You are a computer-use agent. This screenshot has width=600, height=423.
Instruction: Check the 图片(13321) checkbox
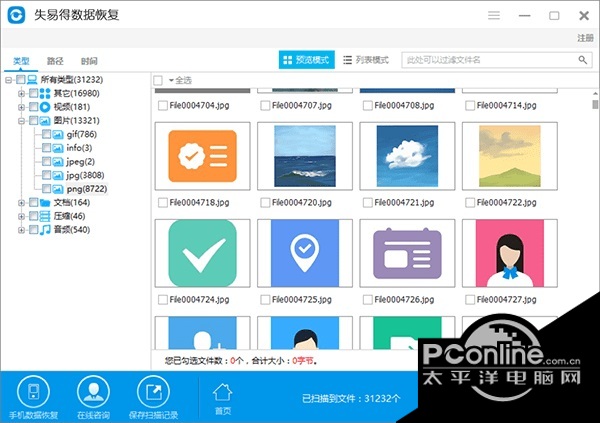pyautogui.click(x=34, y=121)
